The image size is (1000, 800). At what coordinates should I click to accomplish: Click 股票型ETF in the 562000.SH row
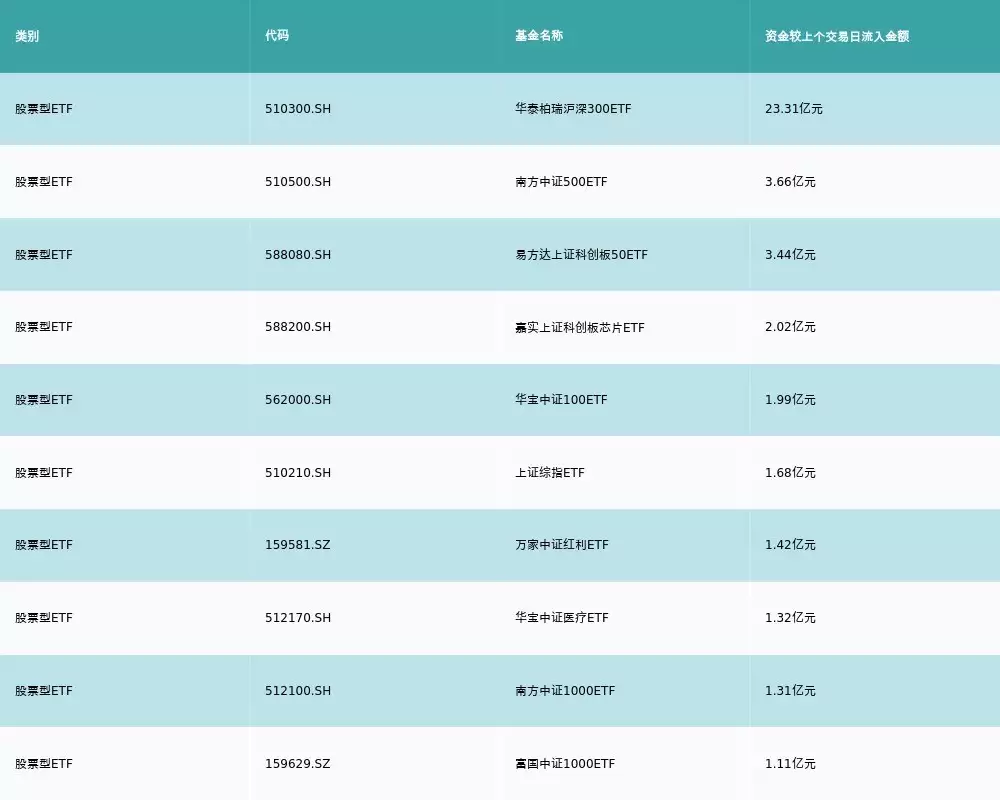44,400
